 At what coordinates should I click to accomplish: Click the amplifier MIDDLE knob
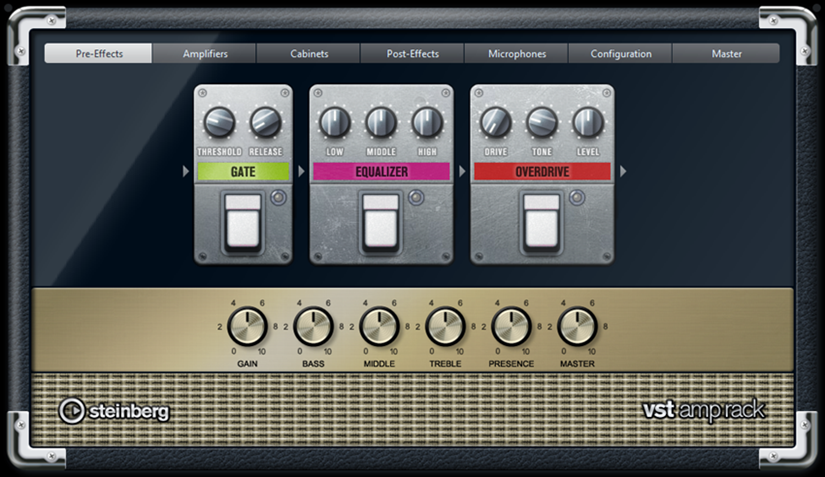click(379, 326)
